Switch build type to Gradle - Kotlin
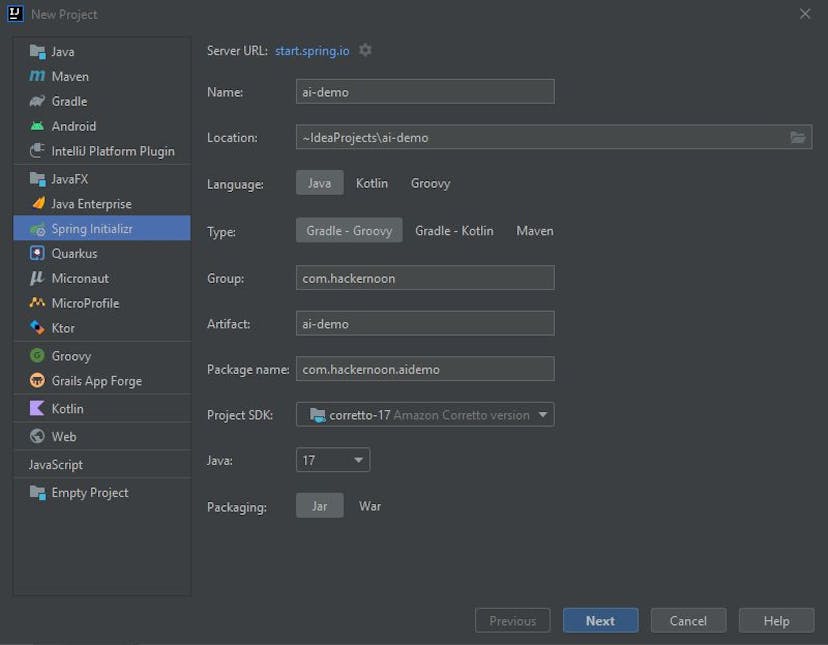828x645 pixels. 455,230
